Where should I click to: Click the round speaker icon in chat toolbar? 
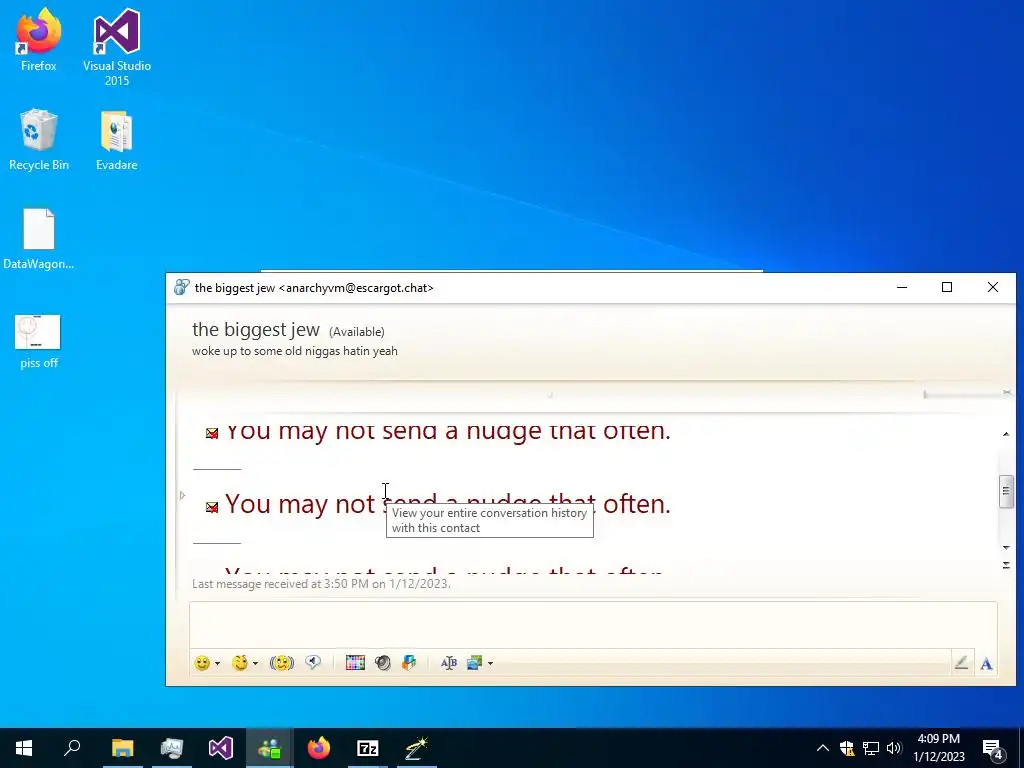tap(383, 663)
